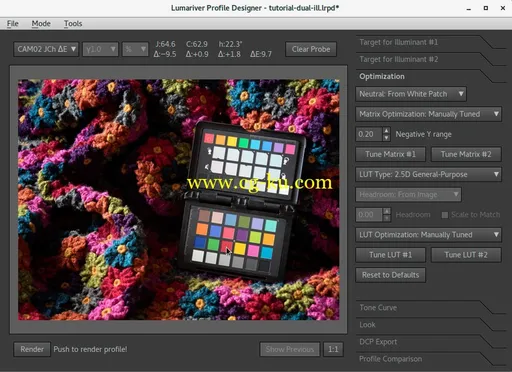
Task: Open the γ1.0 gamma dropdown
Action: 100,49
